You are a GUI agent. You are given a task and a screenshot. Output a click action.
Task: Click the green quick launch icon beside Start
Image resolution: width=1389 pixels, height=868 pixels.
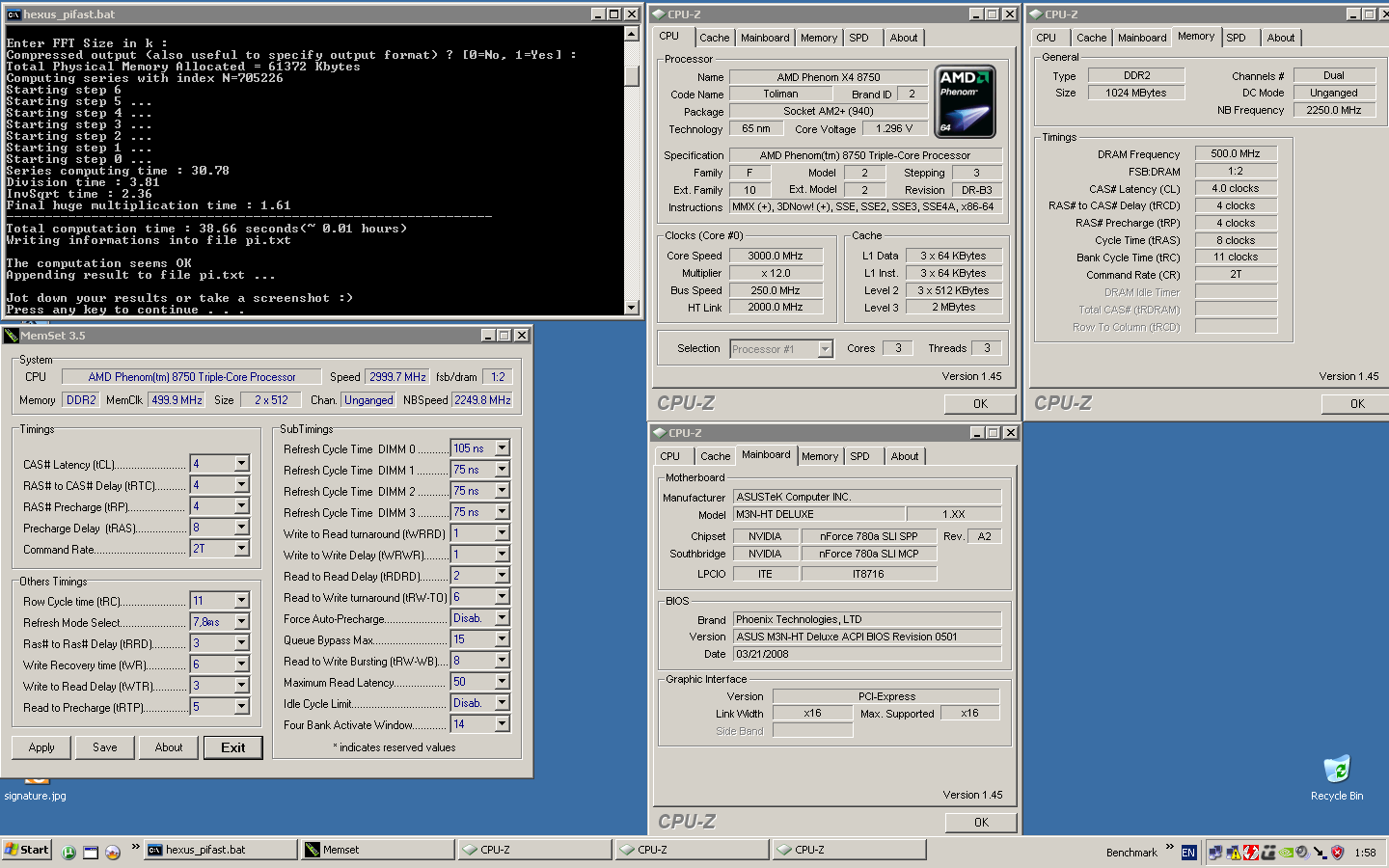[x=68, y=852]
